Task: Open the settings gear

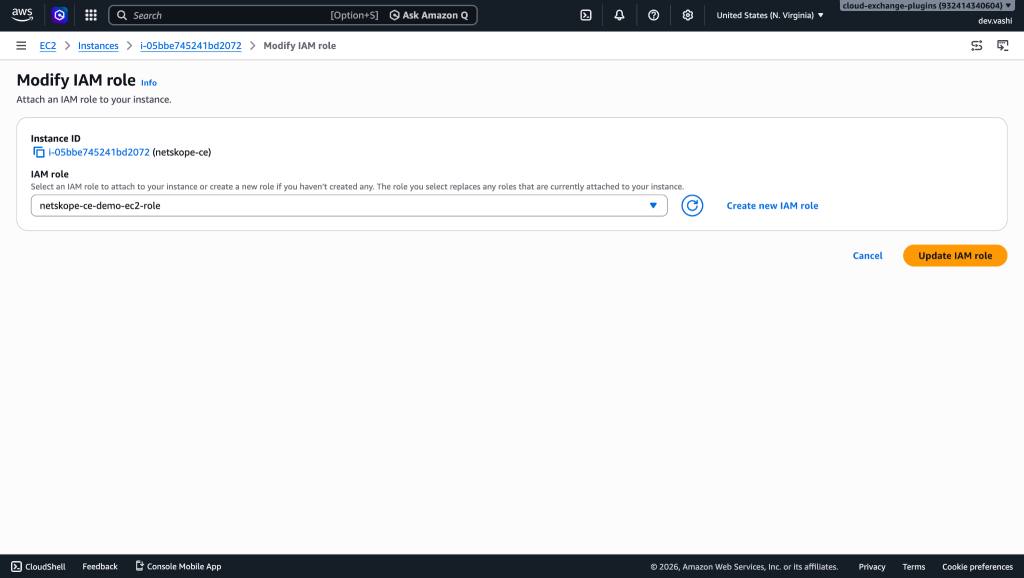Action: pyautogui.click(x=688, y=15)
